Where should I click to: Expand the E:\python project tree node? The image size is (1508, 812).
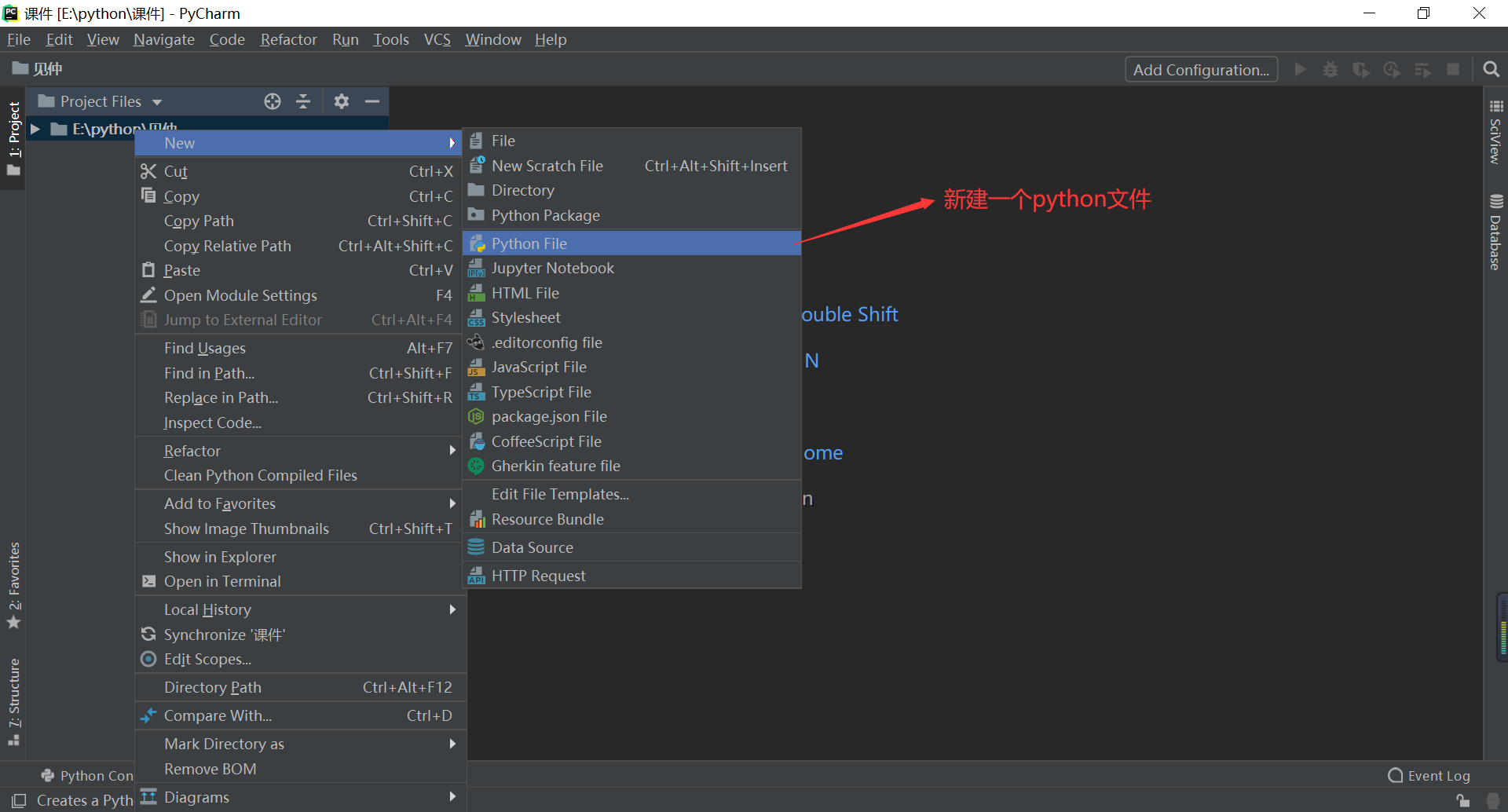(35, 129)
